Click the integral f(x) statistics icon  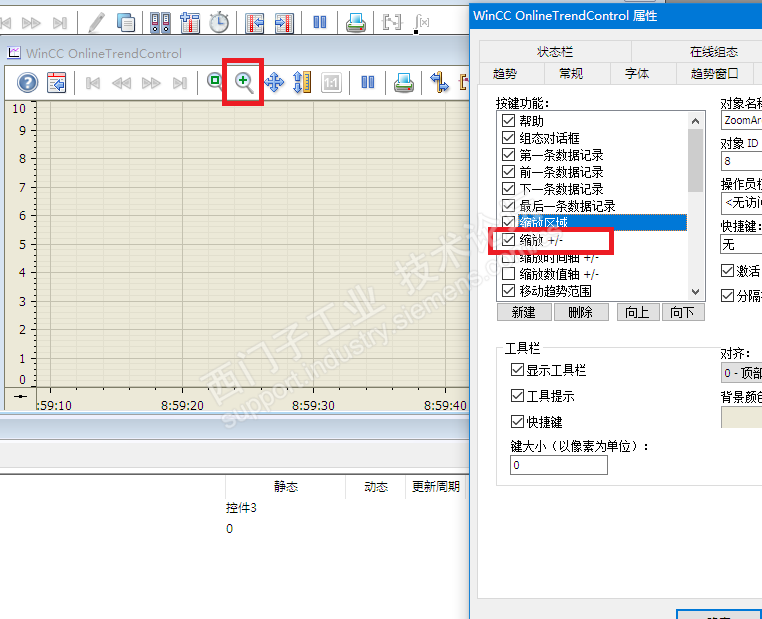421,22
